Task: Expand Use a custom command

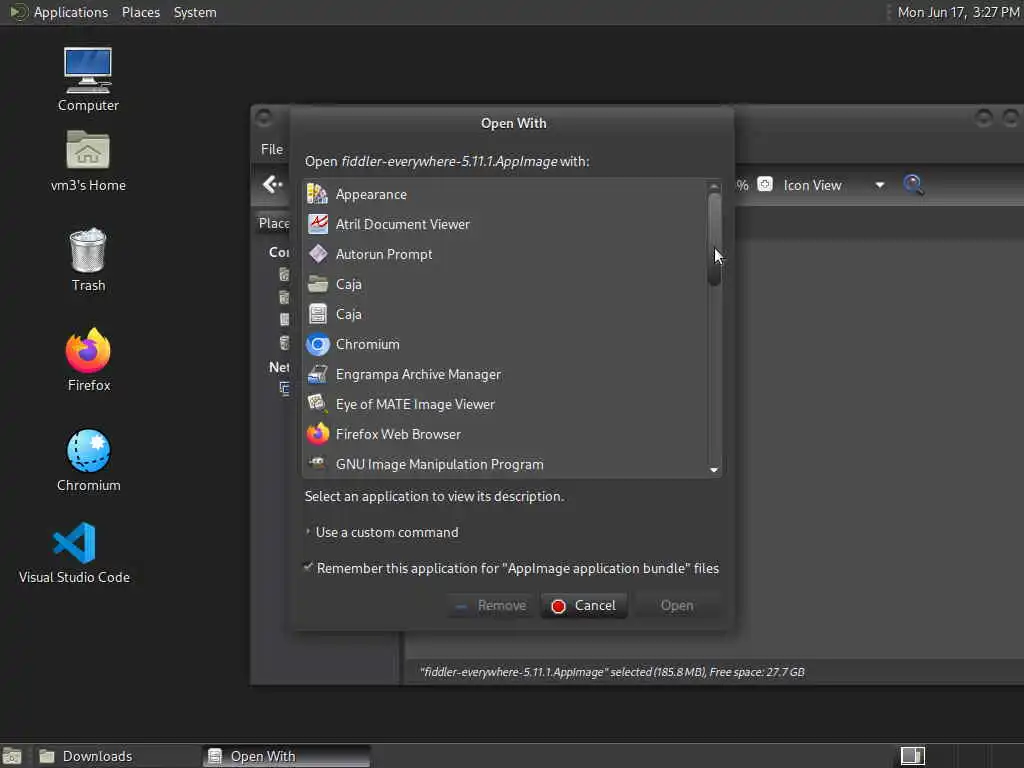Action: coord(381,532)
